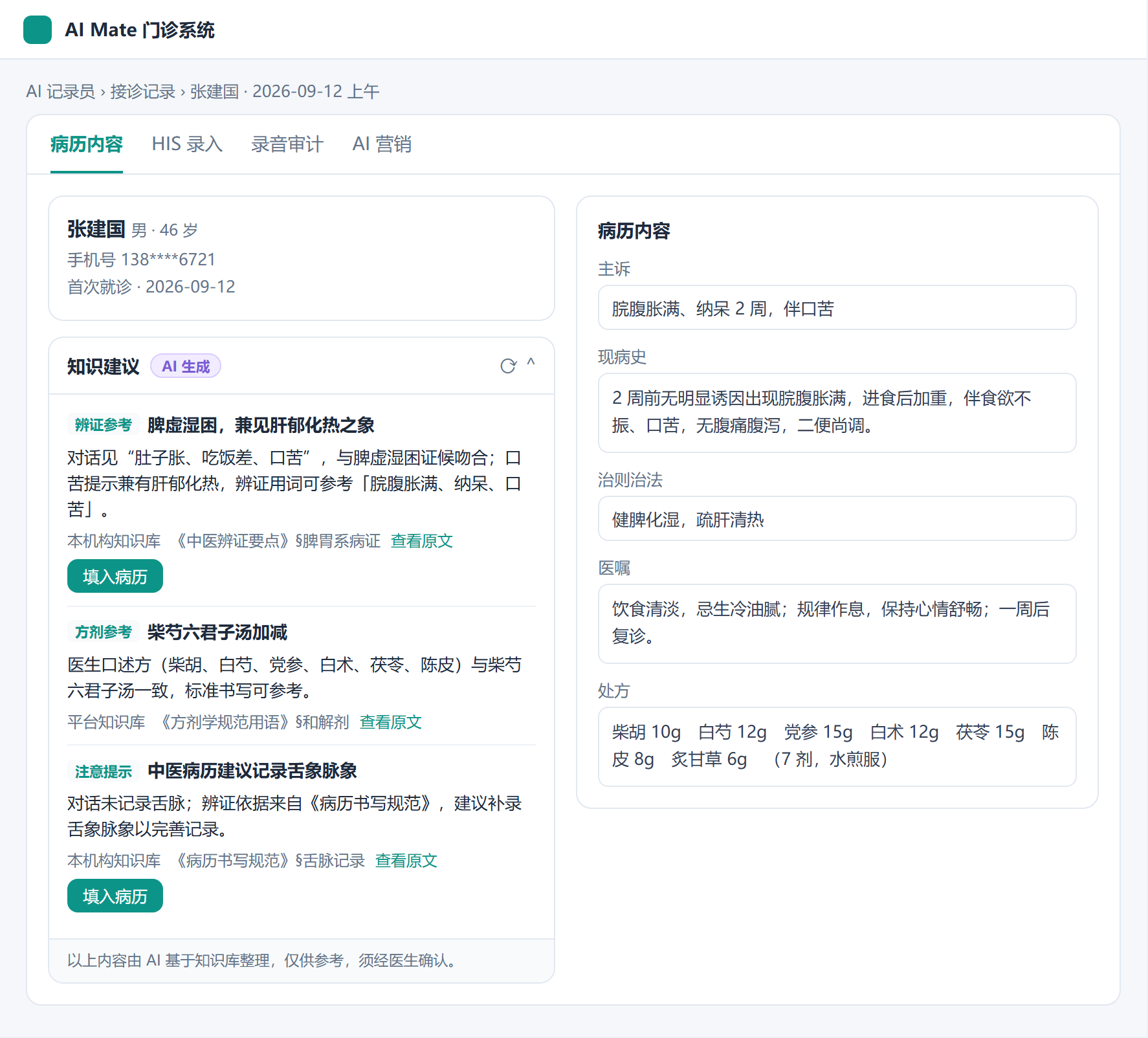Click the 辨证参考 tag label
Viewport: 1148px width, 1038px height.
pyautogui.click(x=104, y=425)
